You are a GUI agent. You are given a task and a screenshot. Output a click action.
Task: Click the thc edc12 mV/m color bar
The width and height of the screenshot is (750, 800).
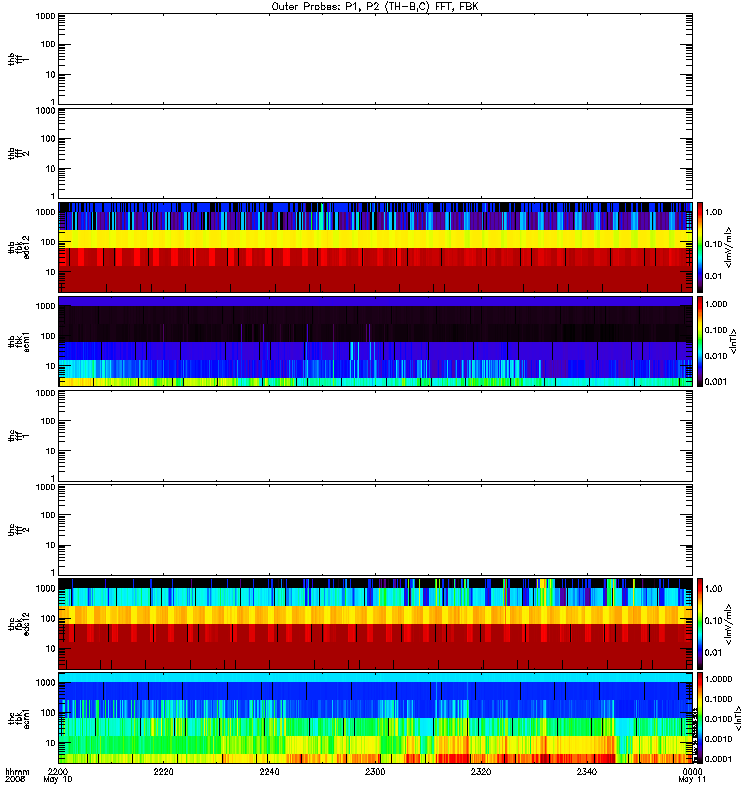pos(700,624)
